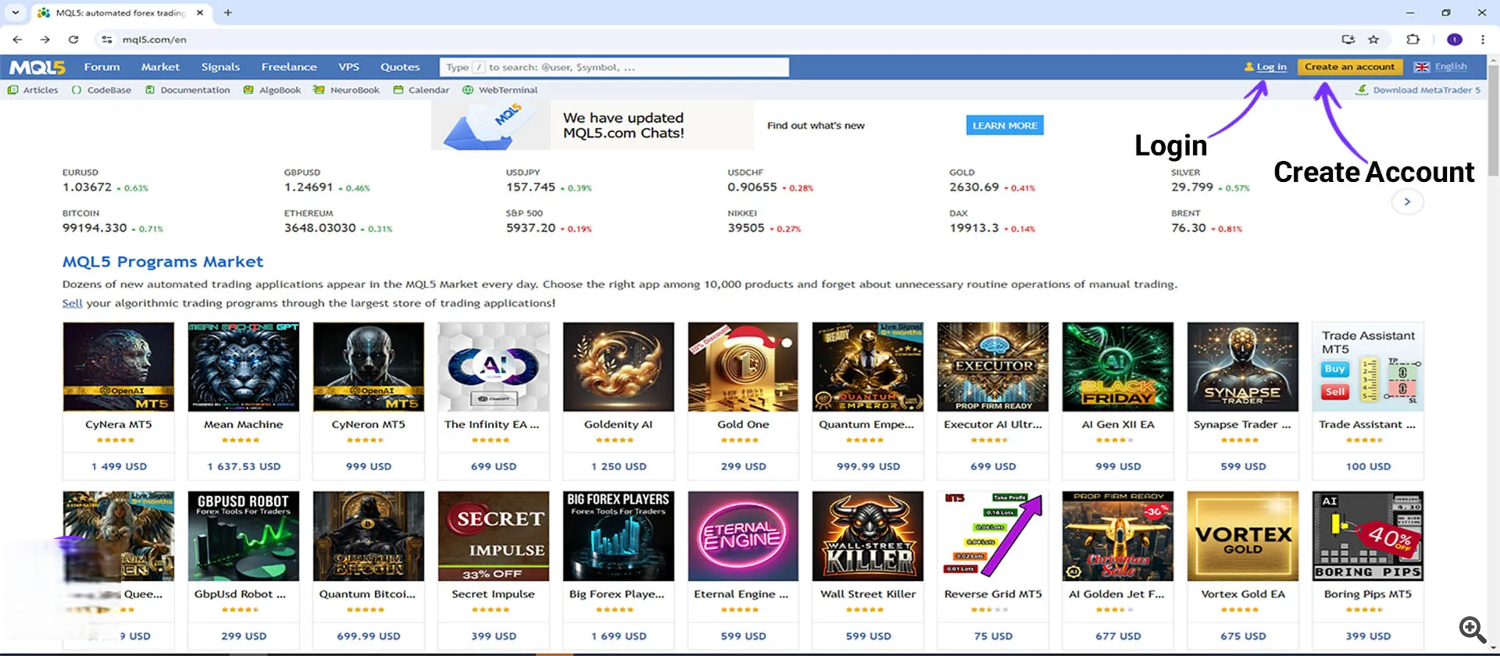Click the 1 499 USD price of CyNera
1500x656 pixels.
point(118,466)
